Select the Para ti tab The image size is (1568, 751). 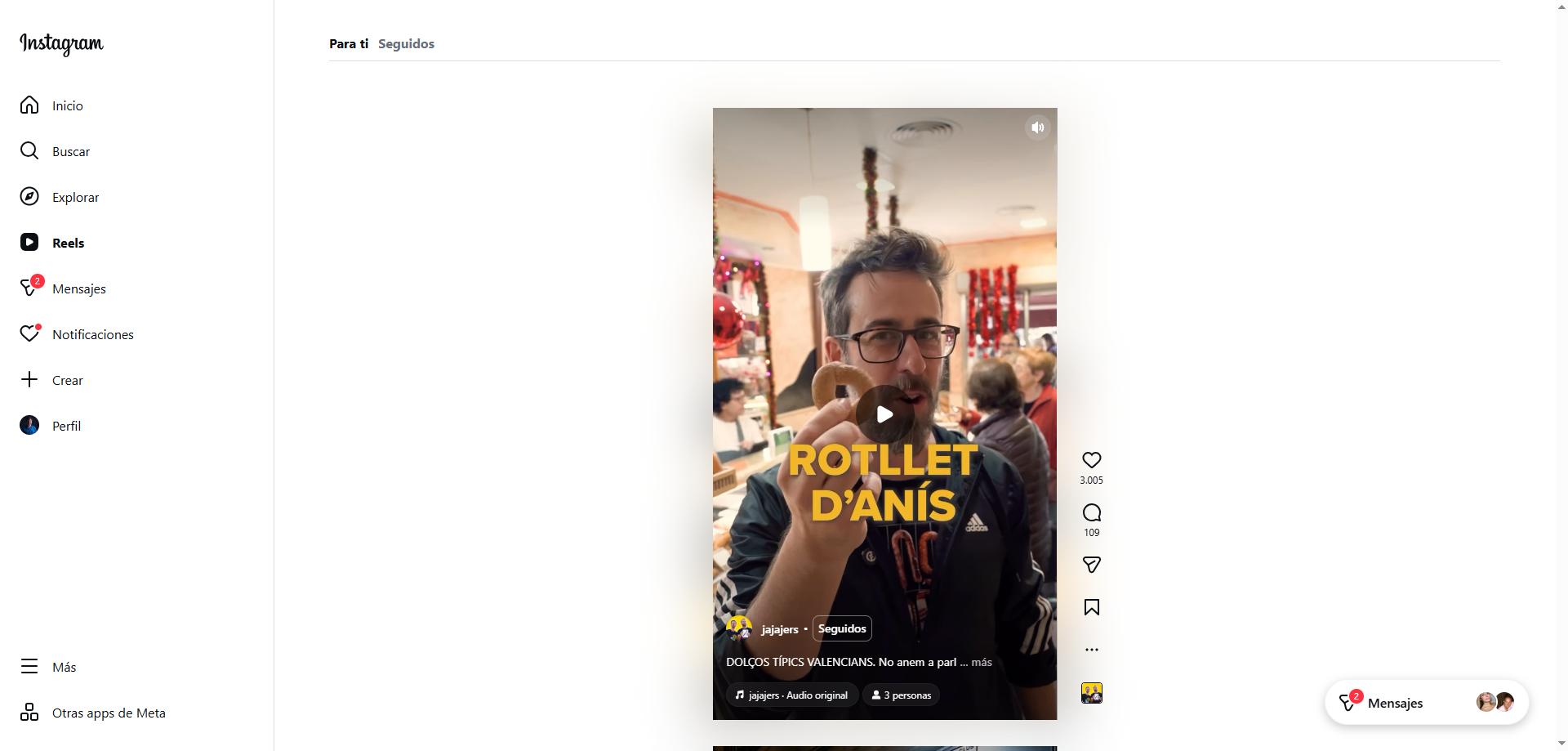coord(349,44)
